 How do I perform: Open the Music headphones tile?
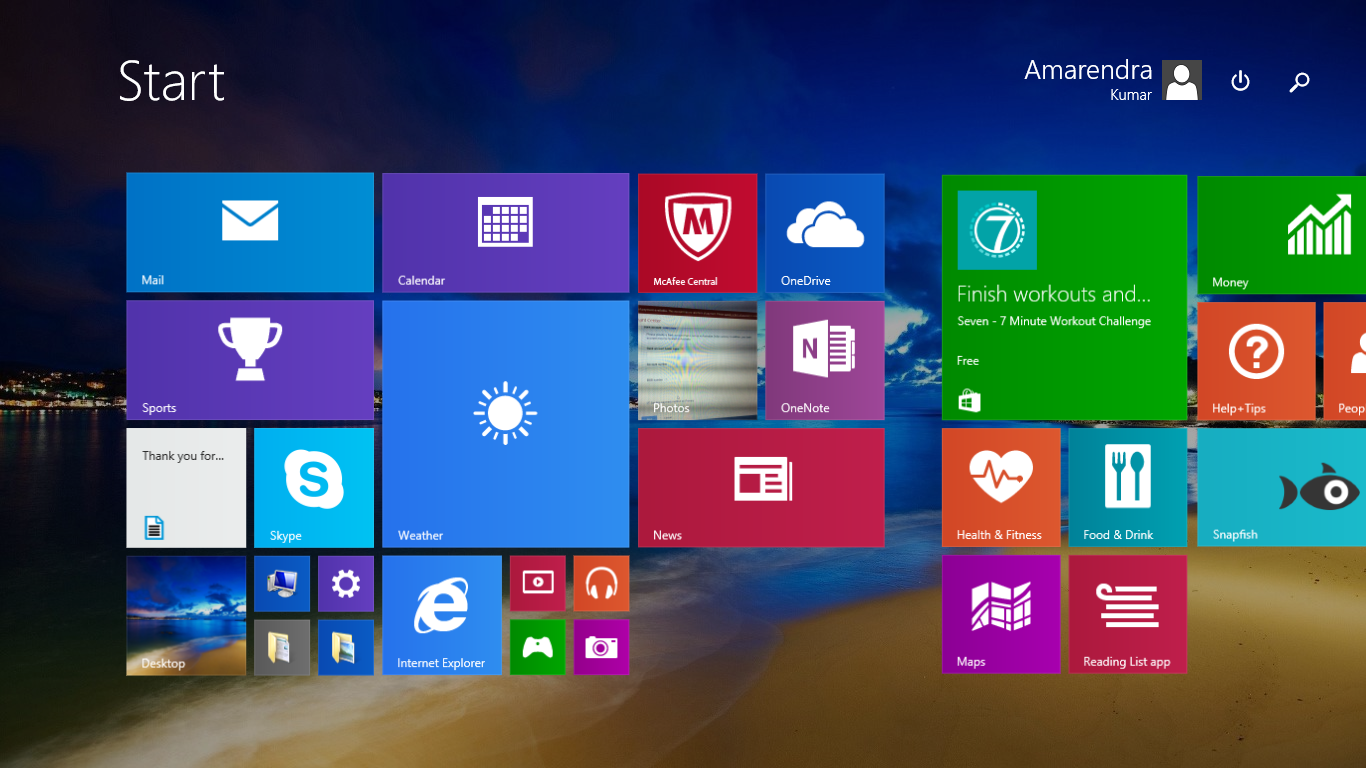601,583
